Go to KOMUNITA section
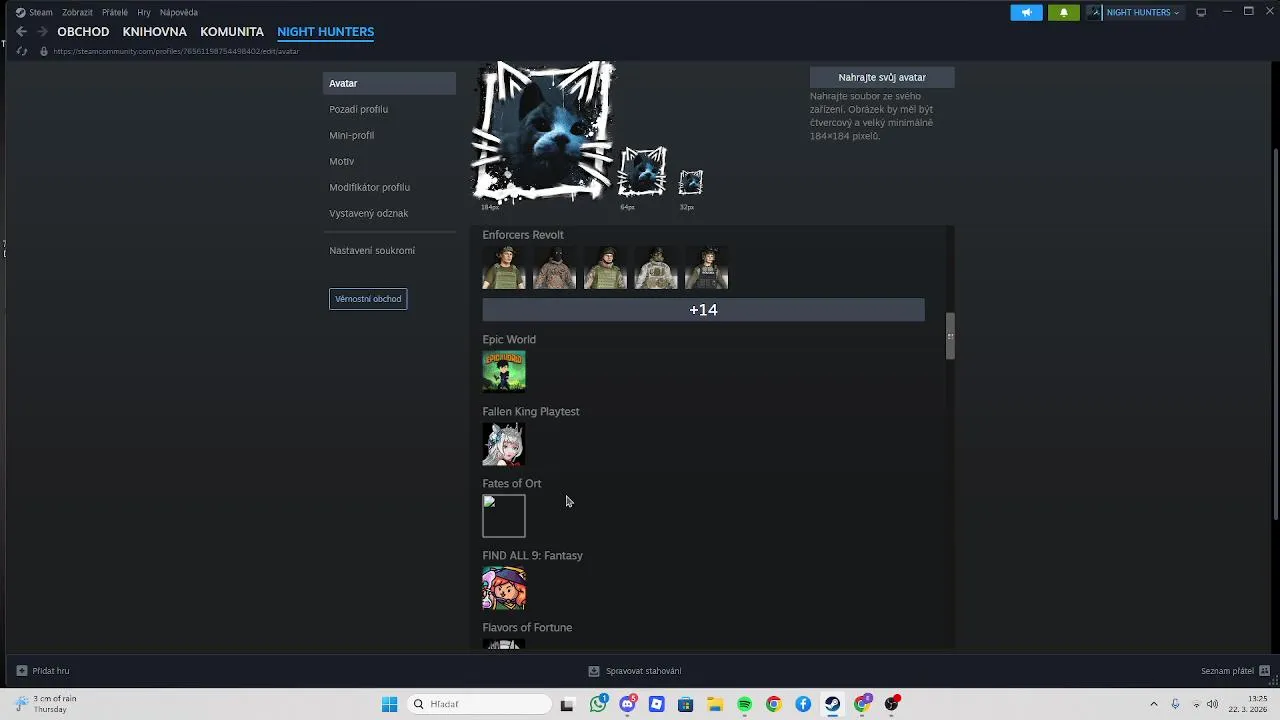 [x=232, y=32]
